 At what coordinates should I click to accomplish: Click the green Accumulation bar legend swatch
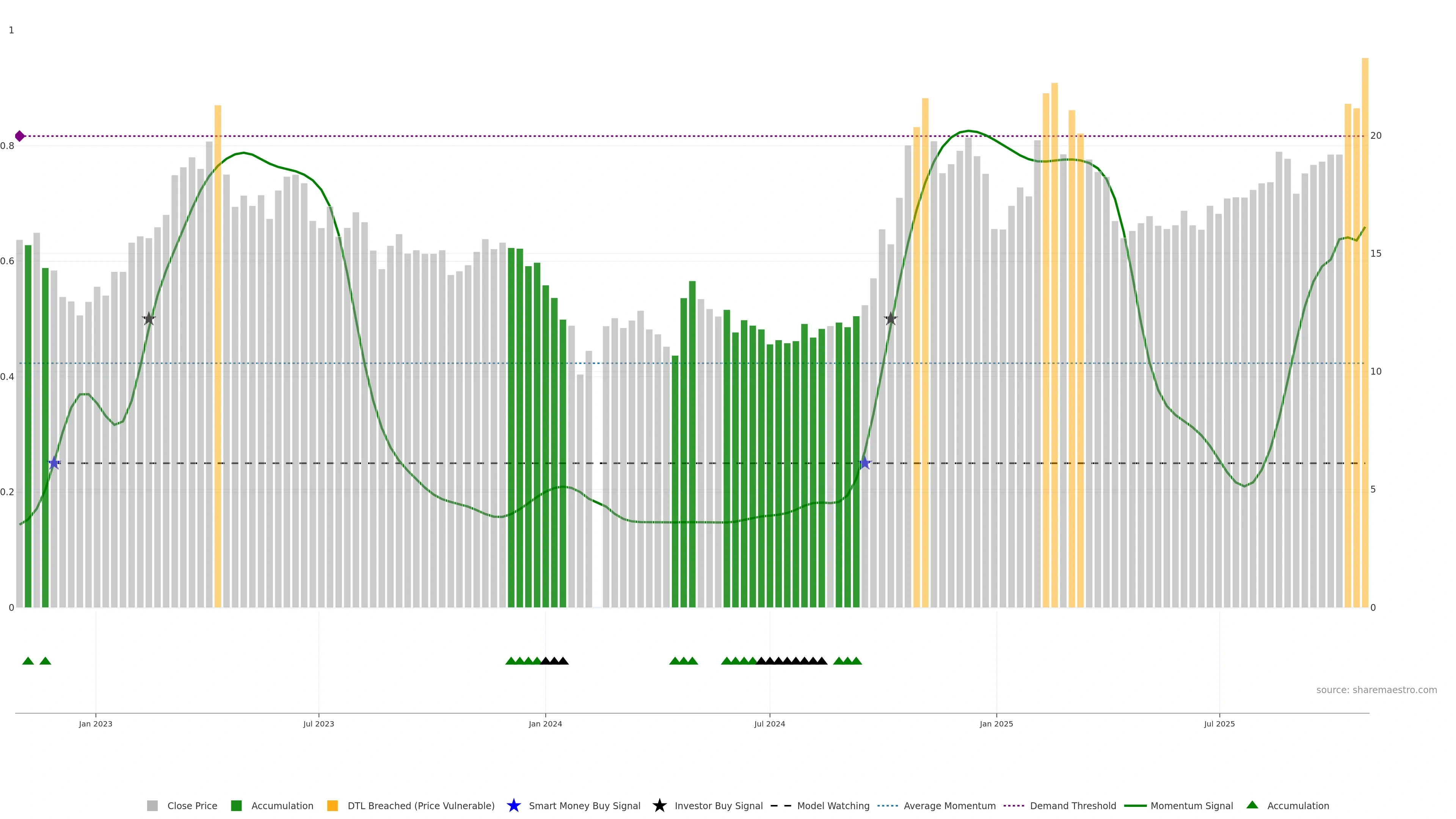point(236,806)
